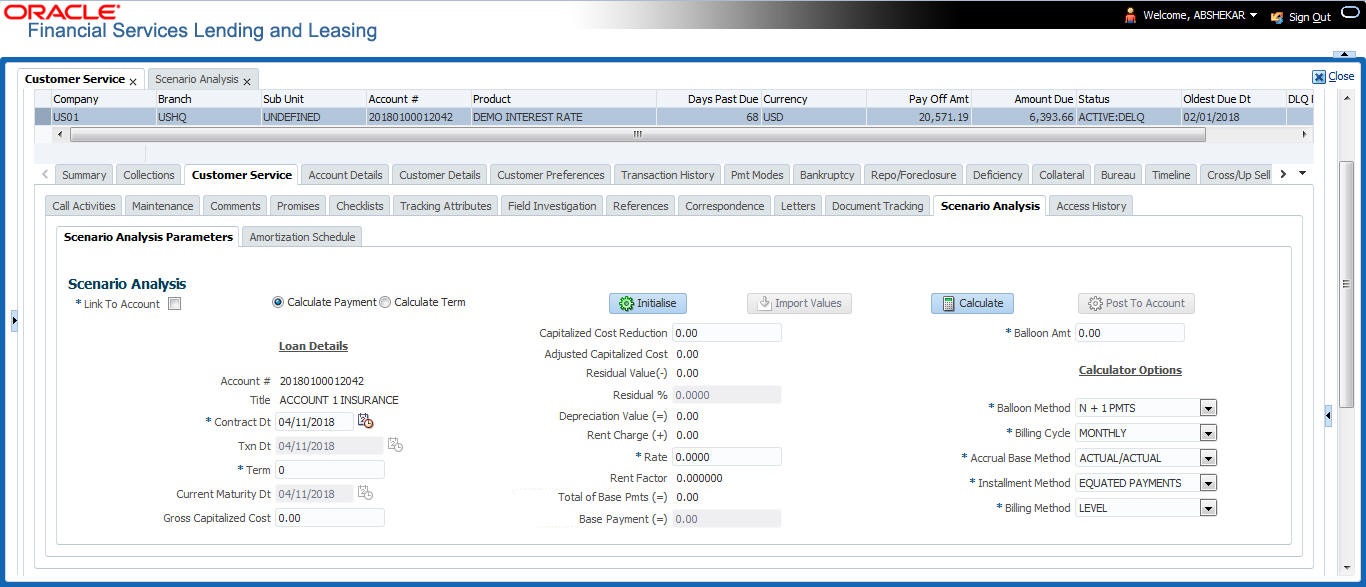This screenshot has height=587, width=1366.
Task: Click the Sign Out link
Action: point(1309,17)
